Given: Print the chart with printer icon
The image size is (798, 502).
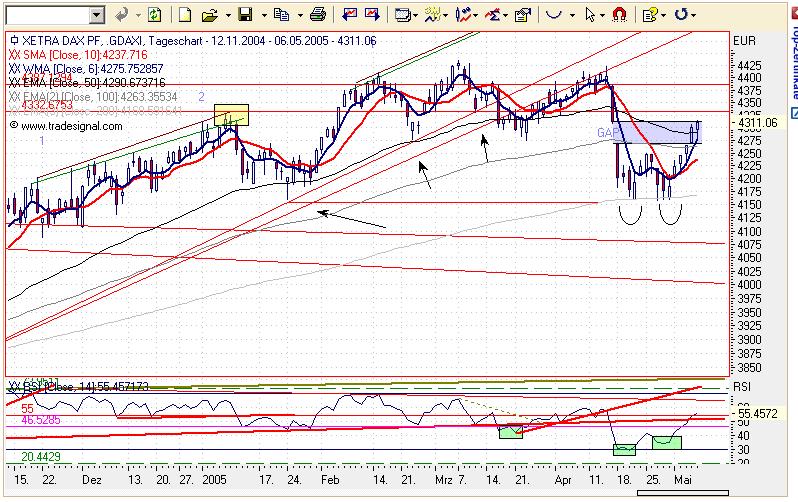Looking at the screenshot, I should 318,15.
